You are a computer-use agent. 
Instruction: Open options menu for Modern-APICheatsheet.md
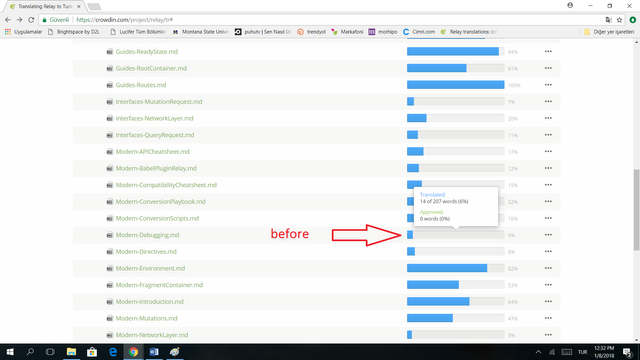(548, 151)
